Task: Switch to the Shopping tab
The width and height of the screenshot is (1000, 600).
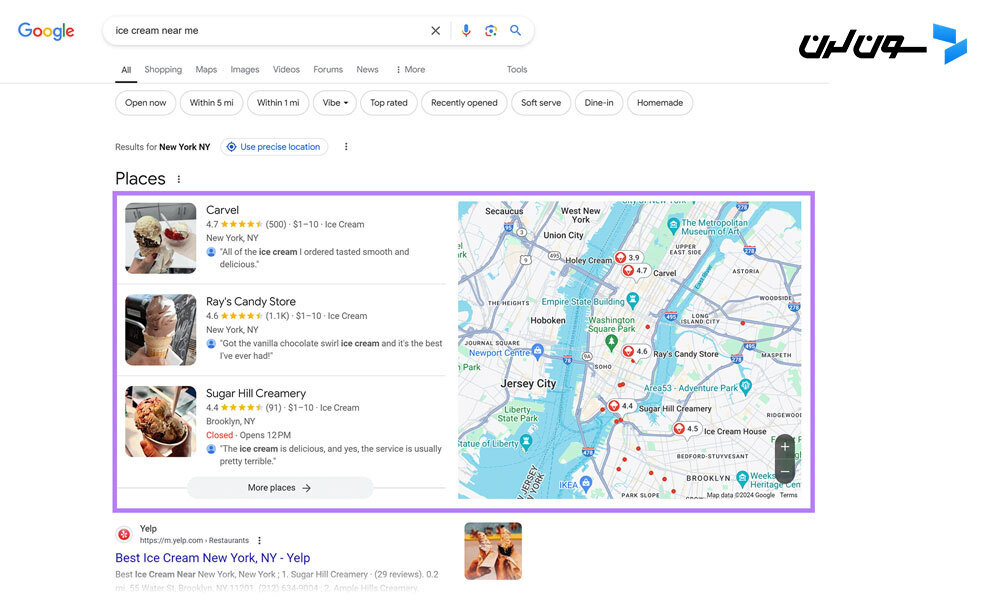Action: coord(163,70)
